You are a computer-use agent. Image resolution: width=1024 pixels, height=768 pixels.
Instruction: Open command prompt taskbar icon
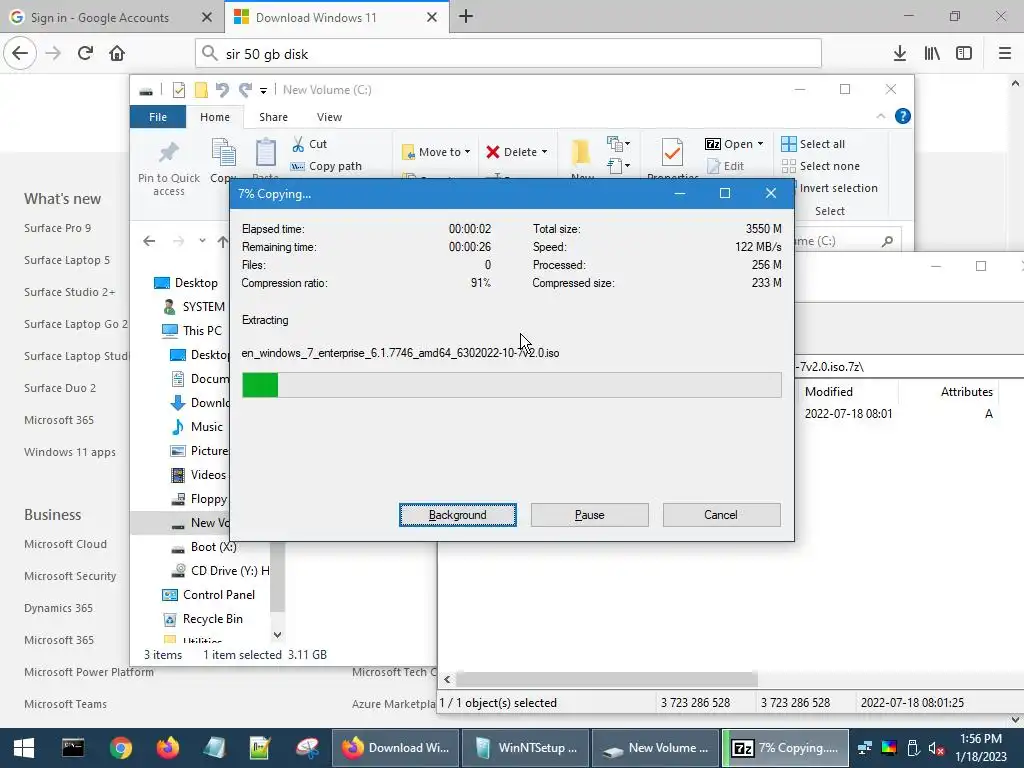72,748
